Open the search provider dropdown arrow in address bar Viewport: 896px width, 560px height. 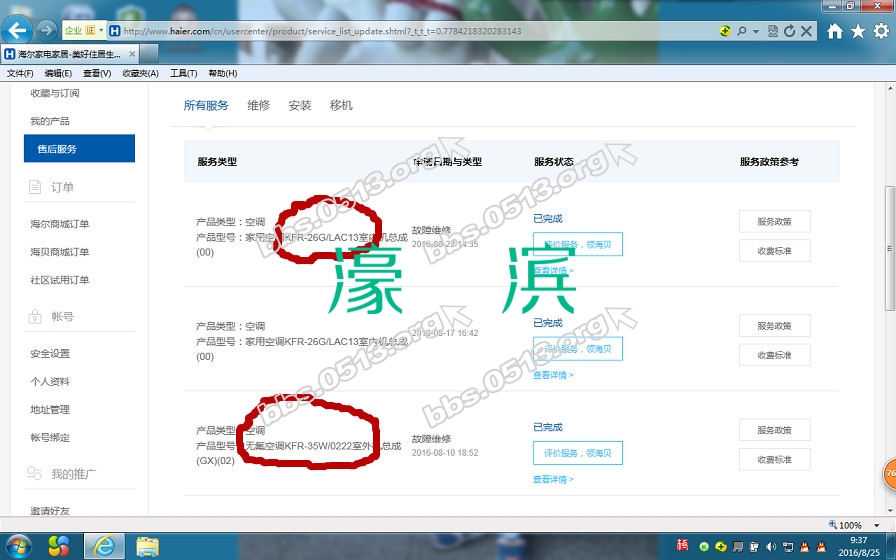point(754,31)
